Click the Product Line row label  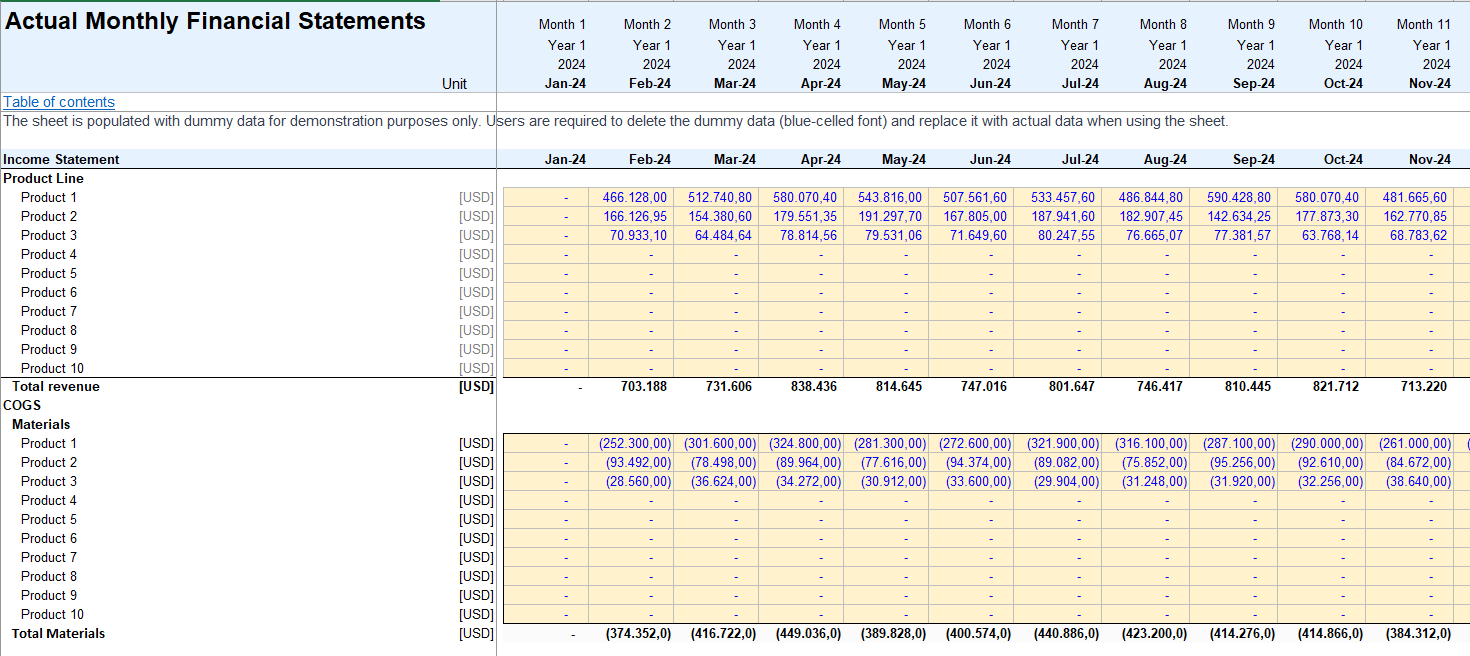43,178
